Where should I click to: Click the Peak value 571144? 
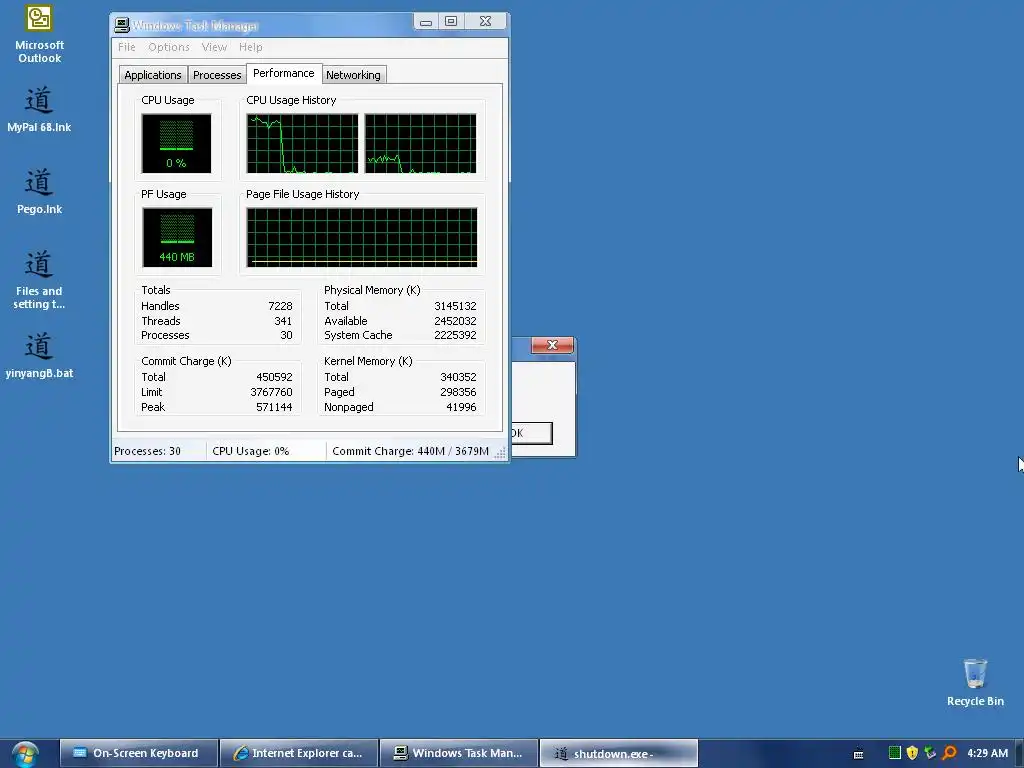274,408
